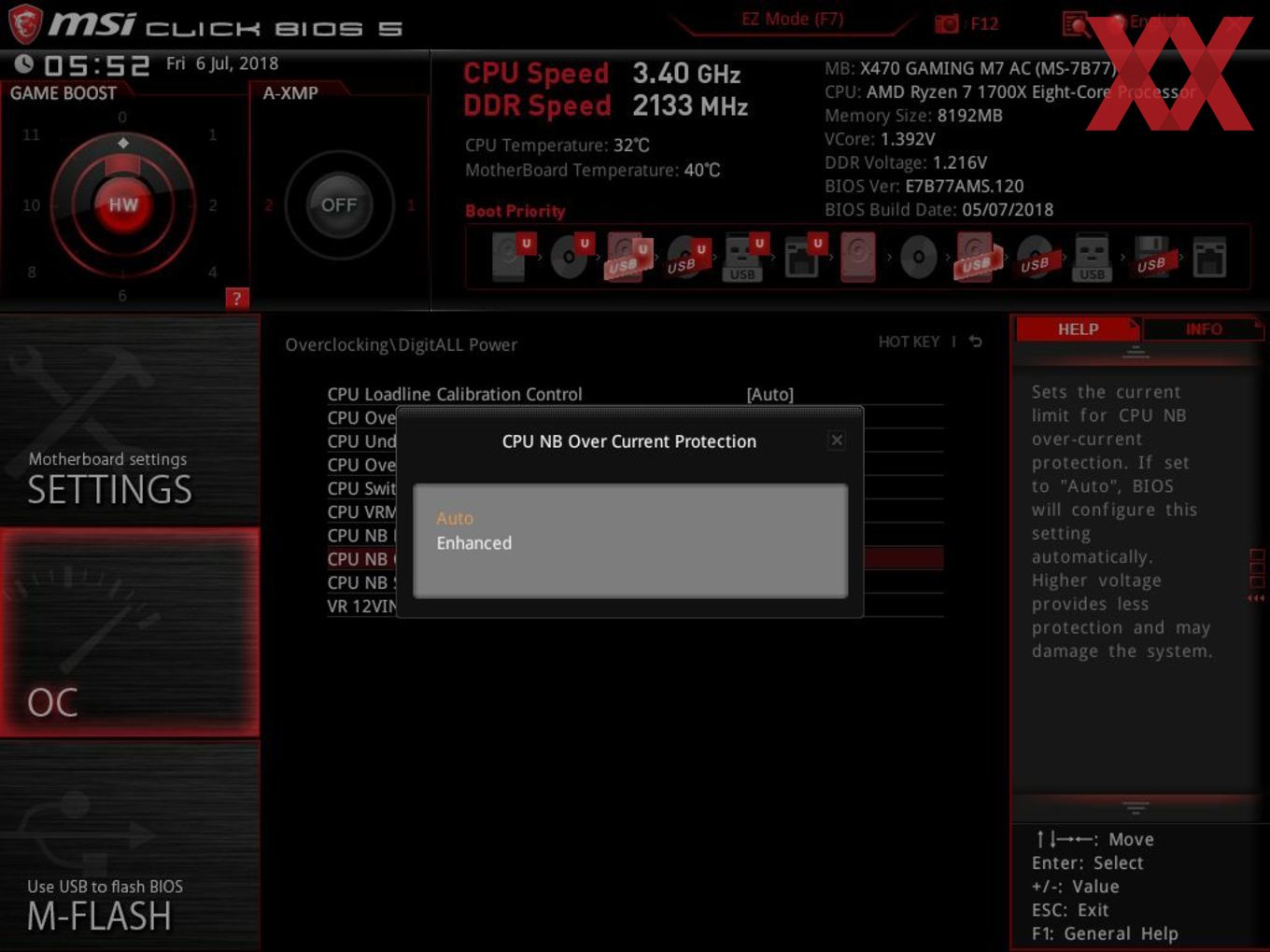
Task: Click the date Fri 6 Jul, 2018
Action: [222, 63]
